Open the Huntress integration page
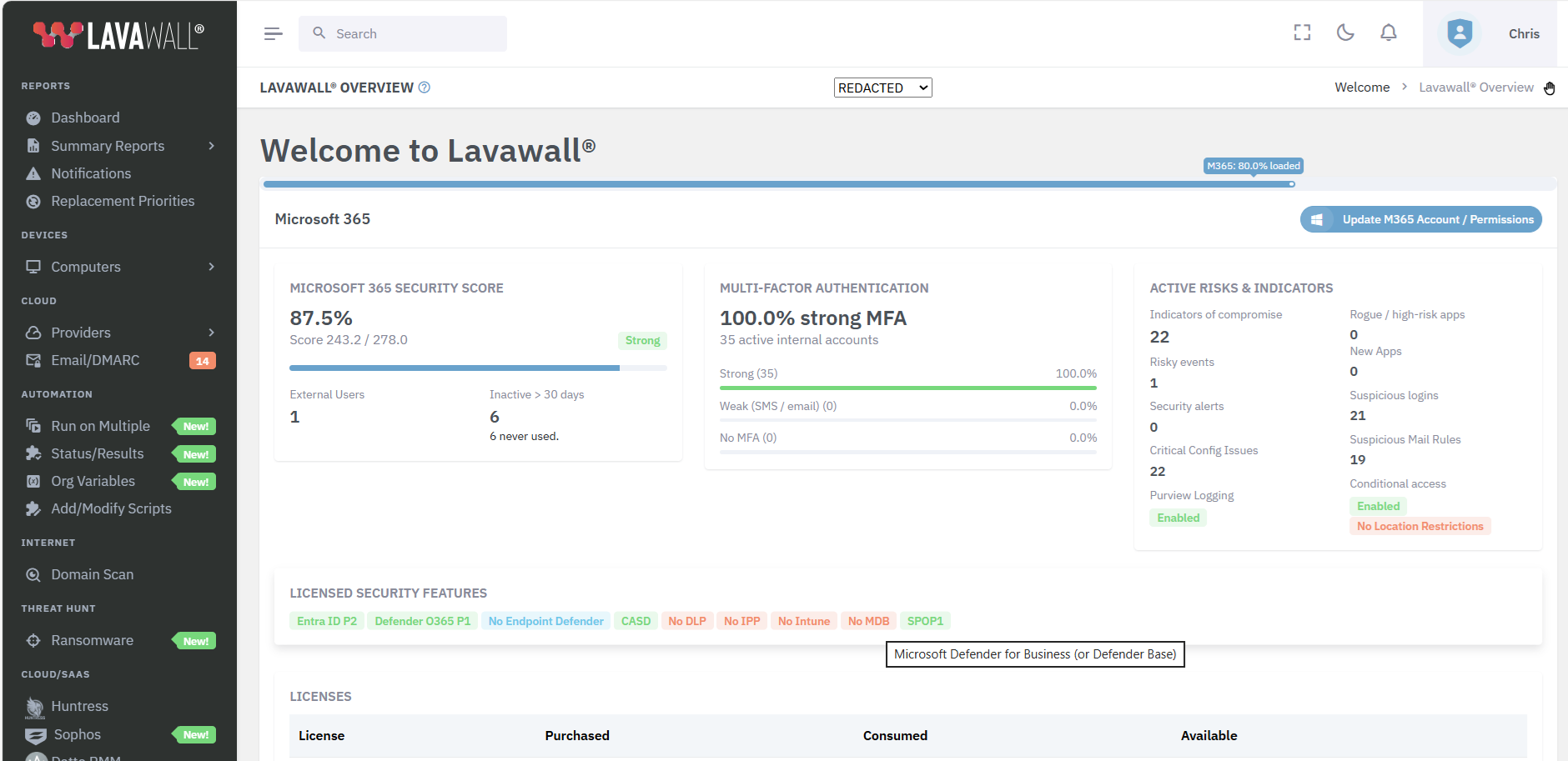Image resolution: width=1568 pixels, height=761 pixels. point(79,706)
